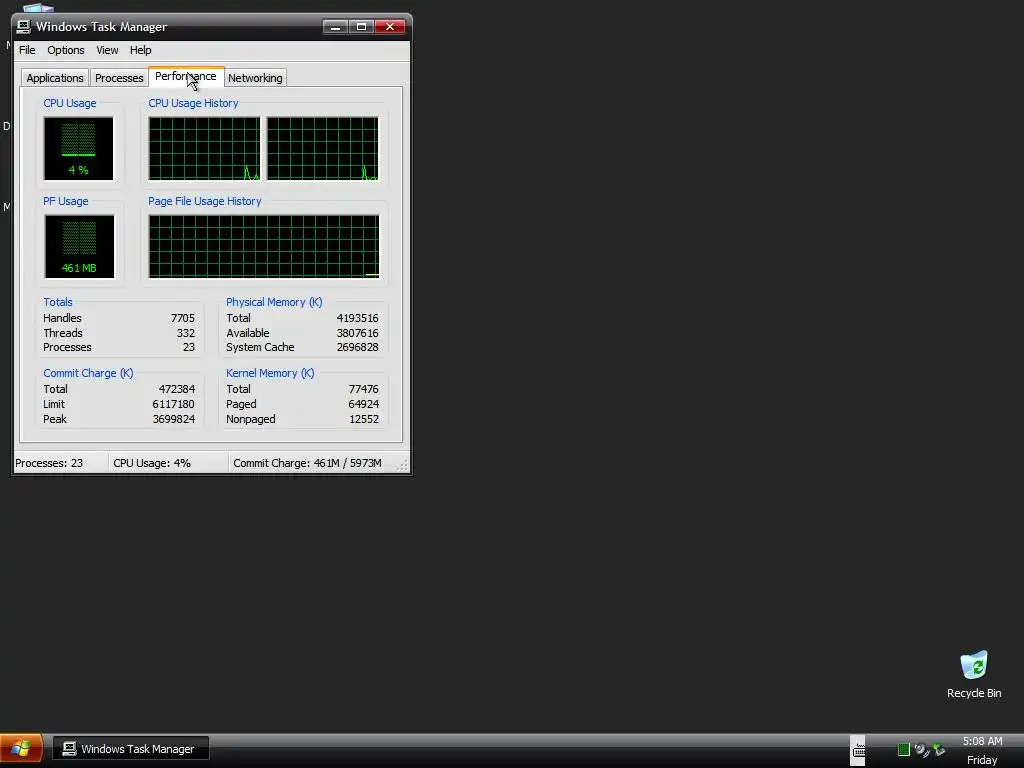
Task: Select the Performance tab
Action: [186, 76]
